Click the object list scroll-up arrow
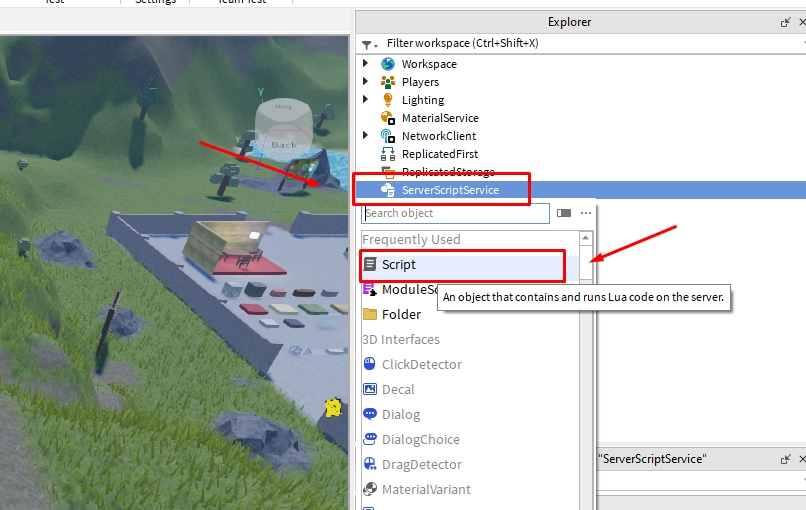The image size is (806, 510). [585, 238]
